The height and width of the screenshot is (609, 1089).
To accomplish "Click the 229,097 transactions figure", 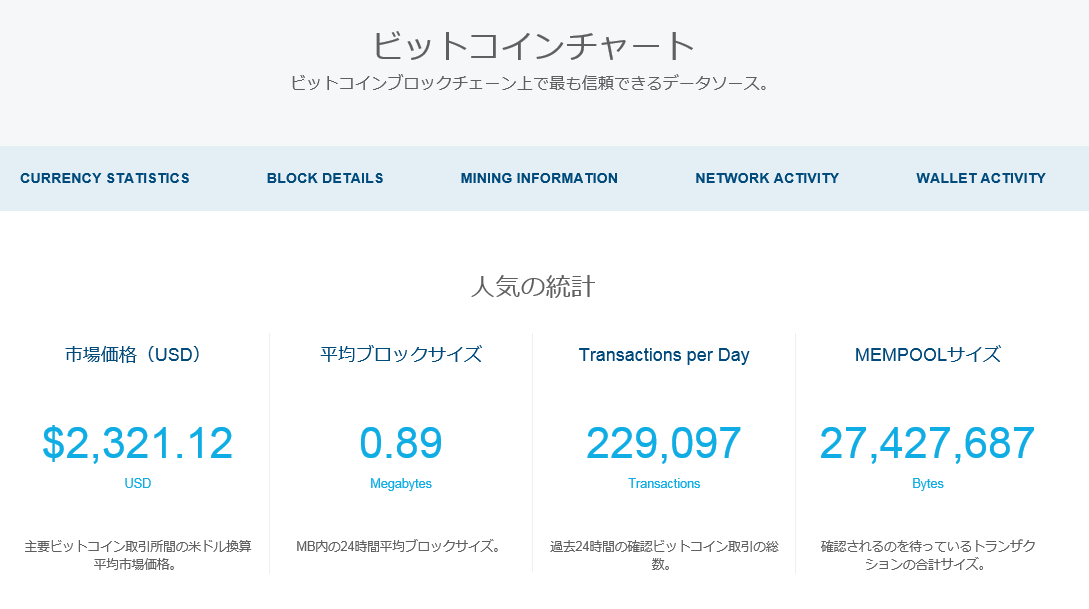I will tap(664, 444).
